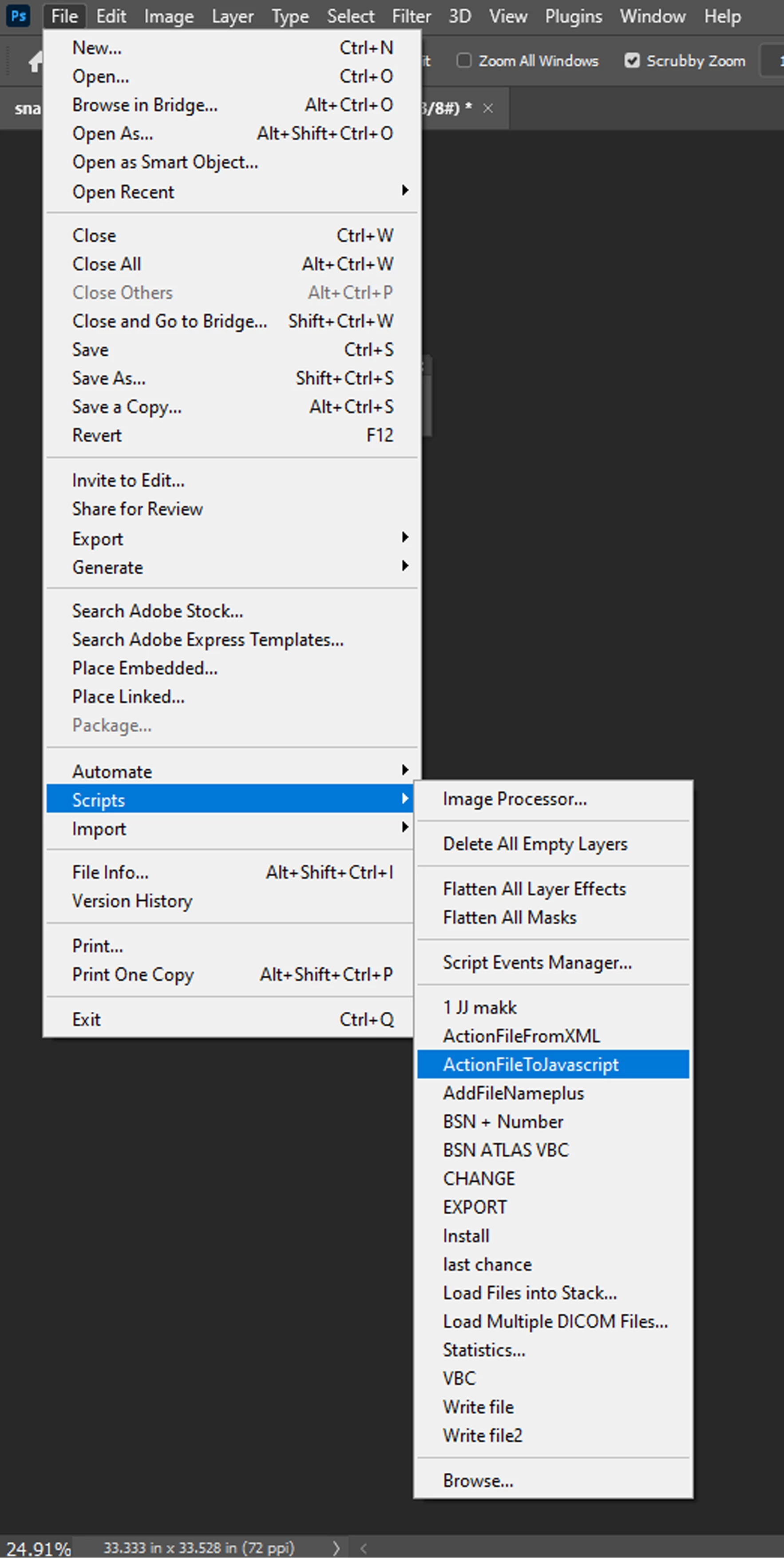Run the AddFileNameplus script
The image size is (784, 1558).
point(553,1093)
